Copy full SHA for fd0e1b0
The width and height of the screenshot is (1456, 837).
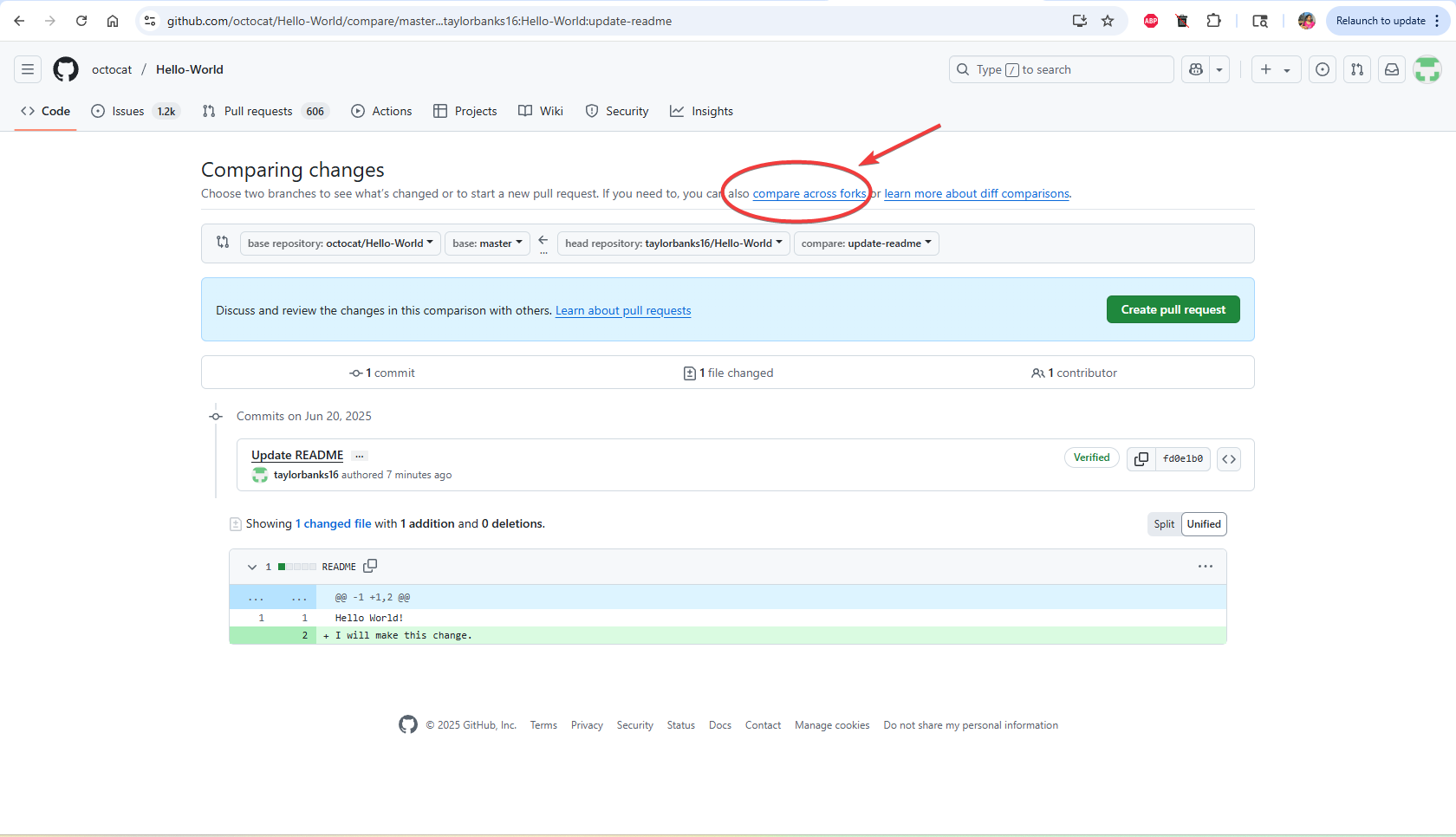click(x=1141, y=458)
